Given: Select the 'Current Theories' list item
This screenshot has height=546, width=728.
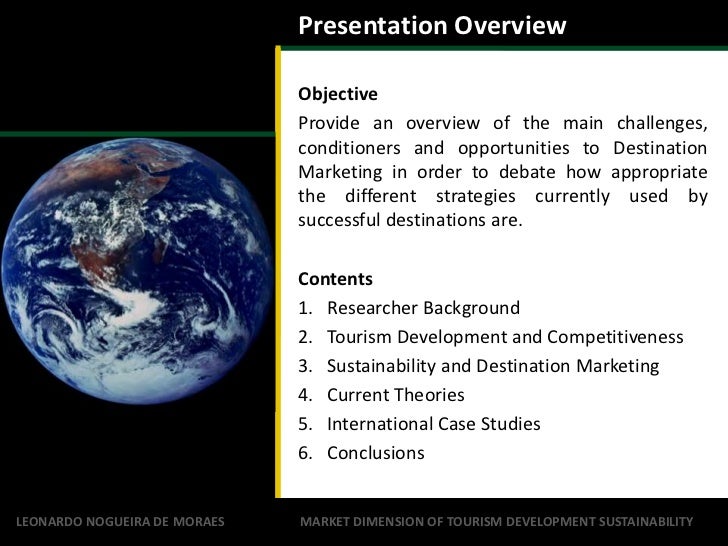Looking at the screenshot, I should (396, 395).
